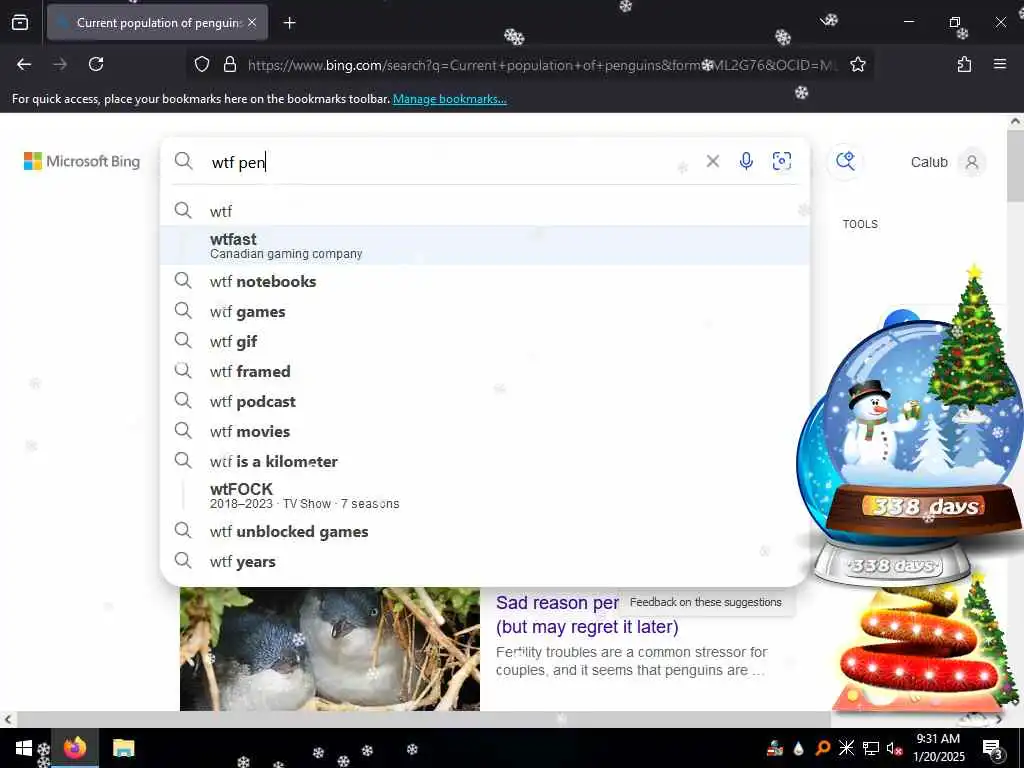Select the 'wtf podcast' suggestion
The width and height of the screenshot is (1024, 768).
pyautogui.click(x=485, y=402)
